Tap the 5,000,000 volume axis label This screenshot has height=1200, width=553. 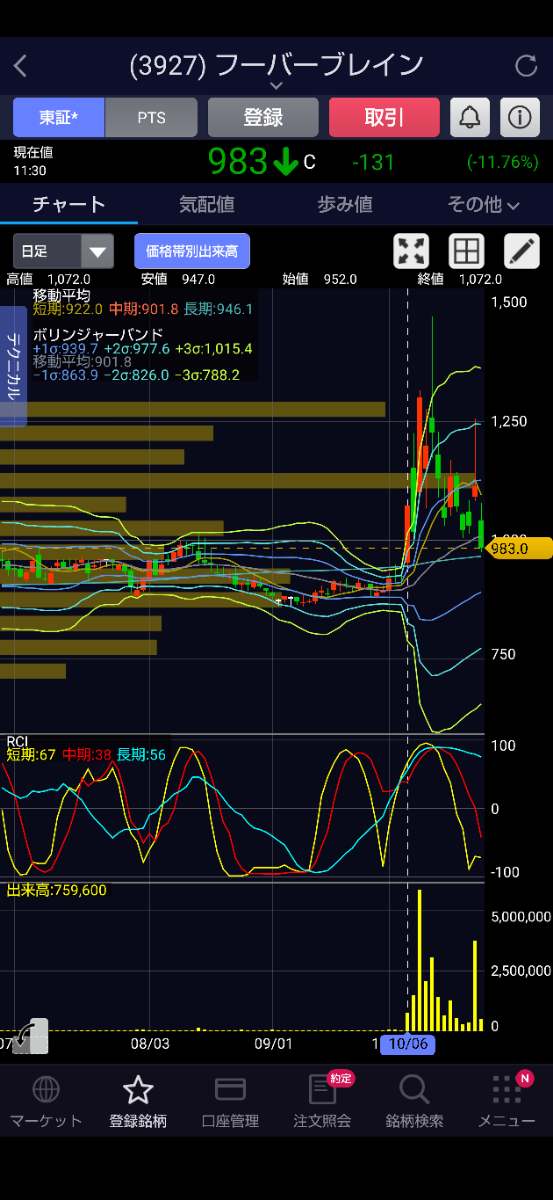[521, 916]
